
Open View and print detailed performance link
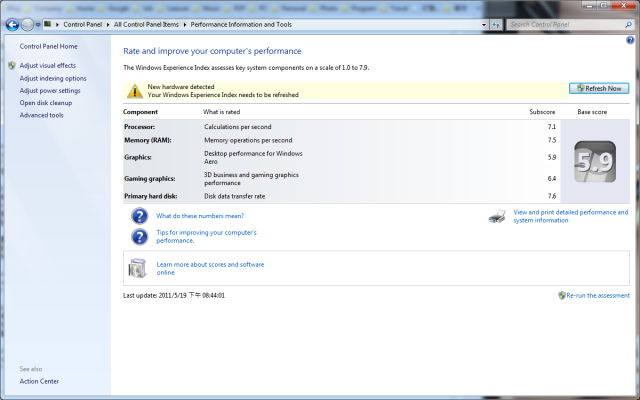(x=571, y=216)
